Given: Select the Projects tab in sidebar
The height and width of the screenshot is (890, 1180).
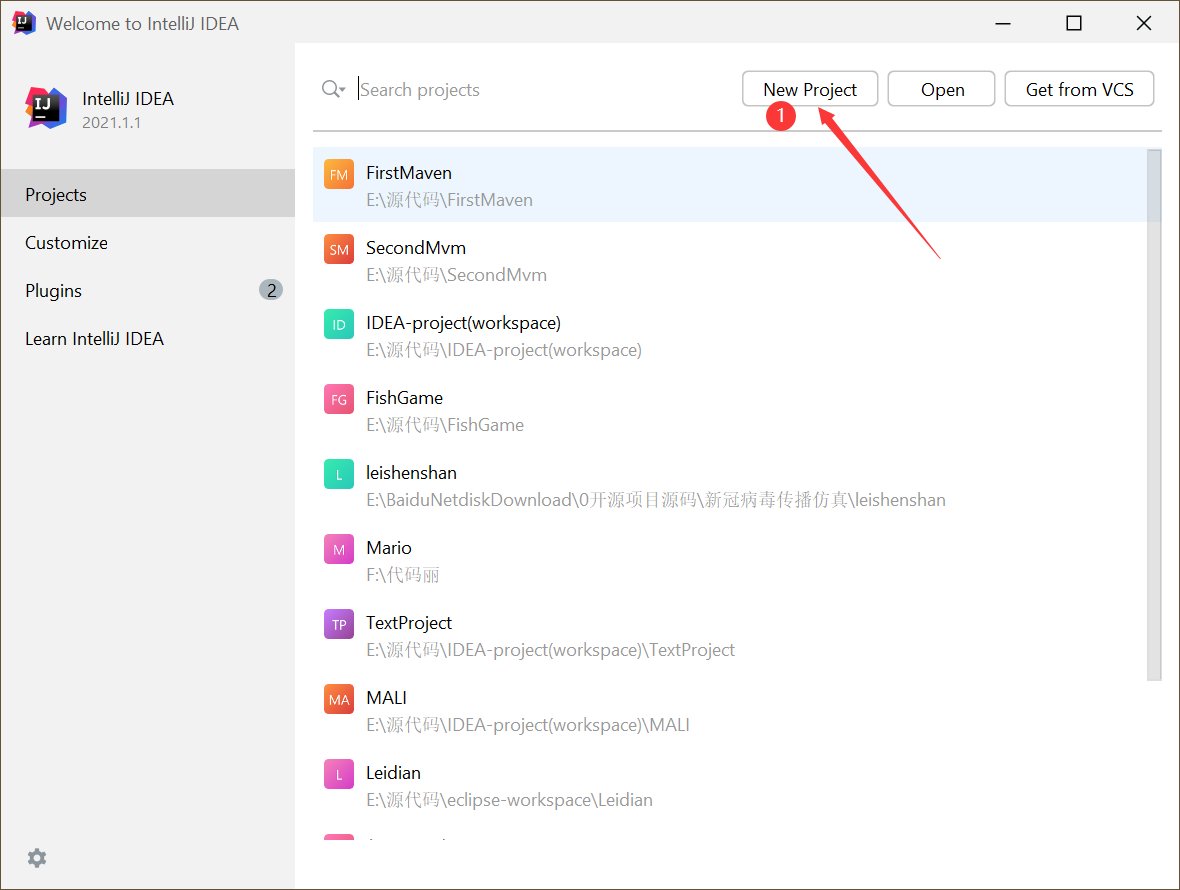Looking at the screenshot, I should 148,194.
